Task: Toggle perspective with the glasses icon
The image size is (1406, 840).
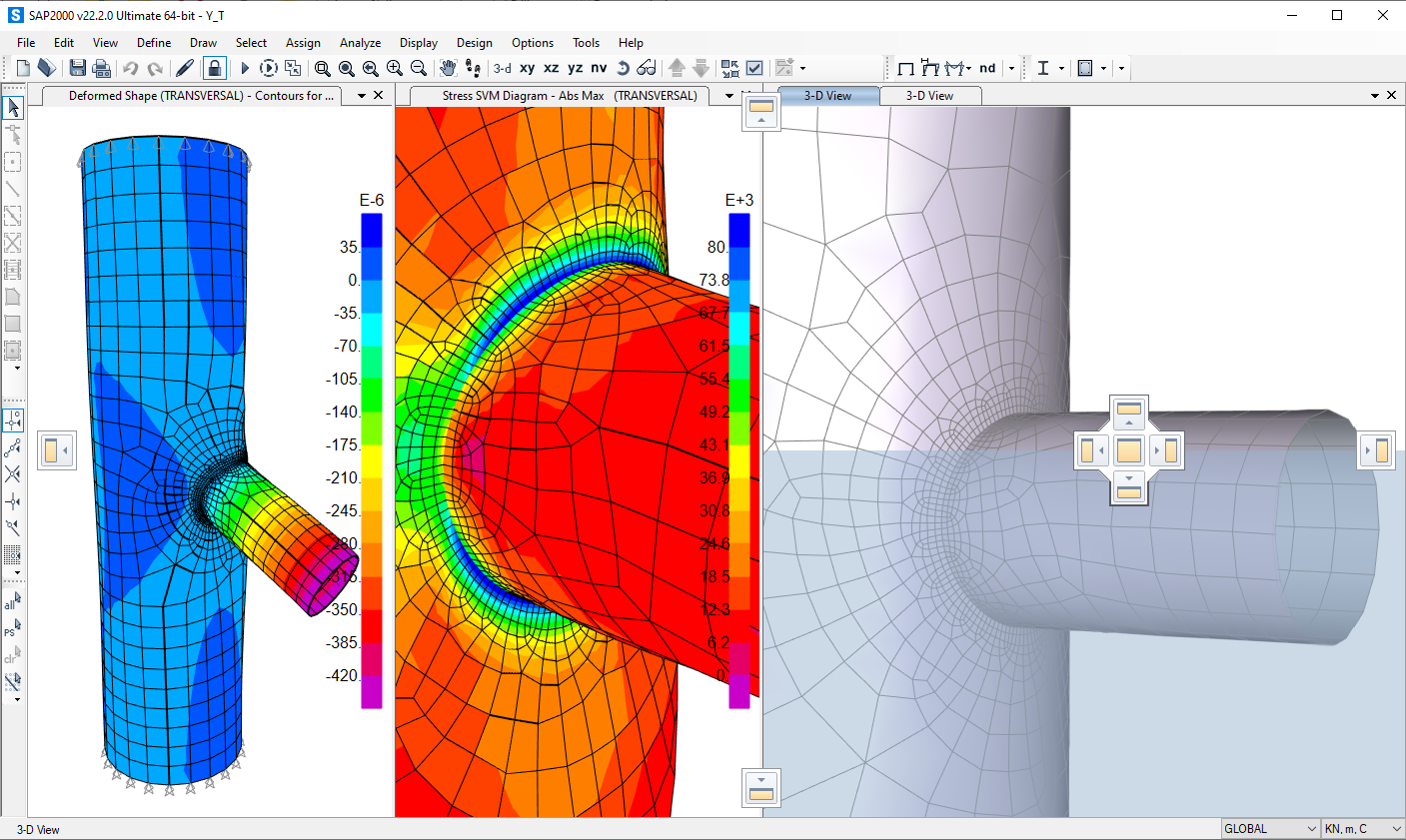Action: coord(646,68)
